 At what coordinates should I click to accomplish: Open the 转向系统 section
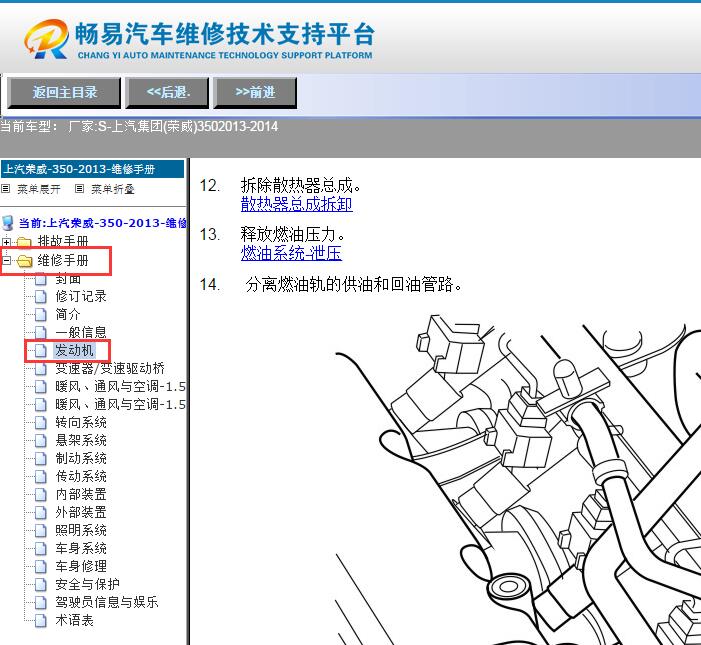point(81,422)
